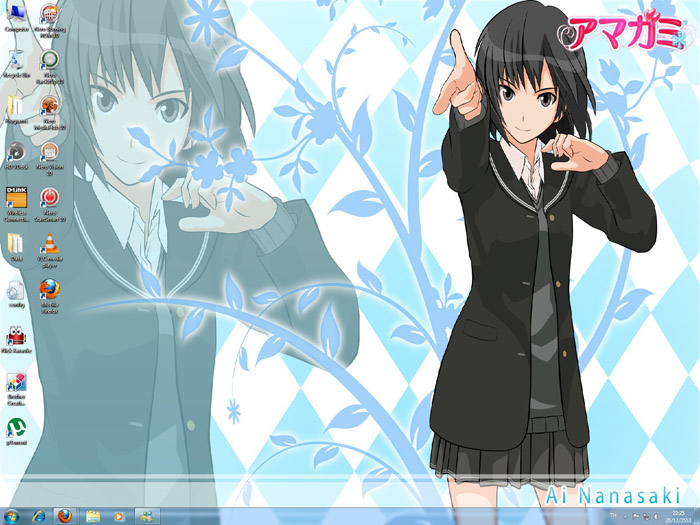The image size is (700, 525).
Task: Launch the uTorrent desktop shortcut
Action: pyautogui.click(x=17, y=431)
